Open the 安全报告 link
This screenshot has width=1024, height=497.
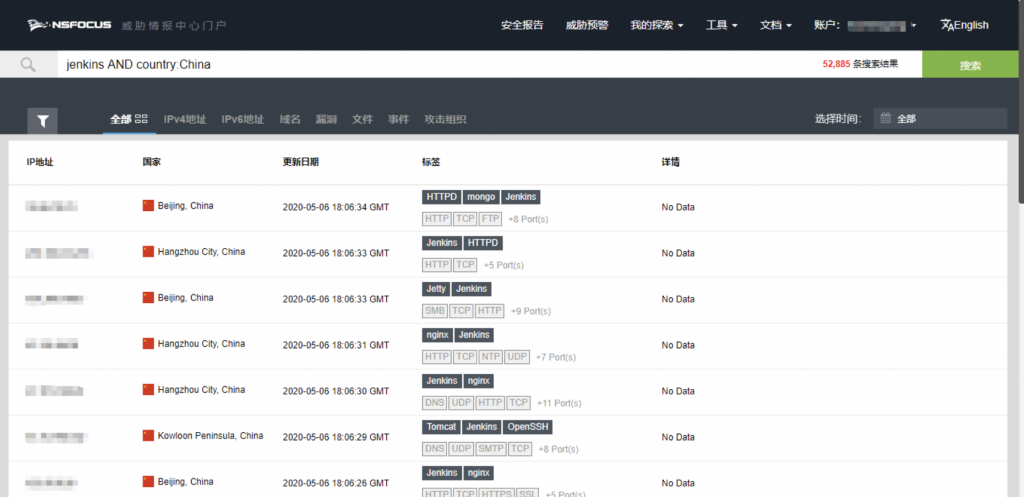[522, 25]
